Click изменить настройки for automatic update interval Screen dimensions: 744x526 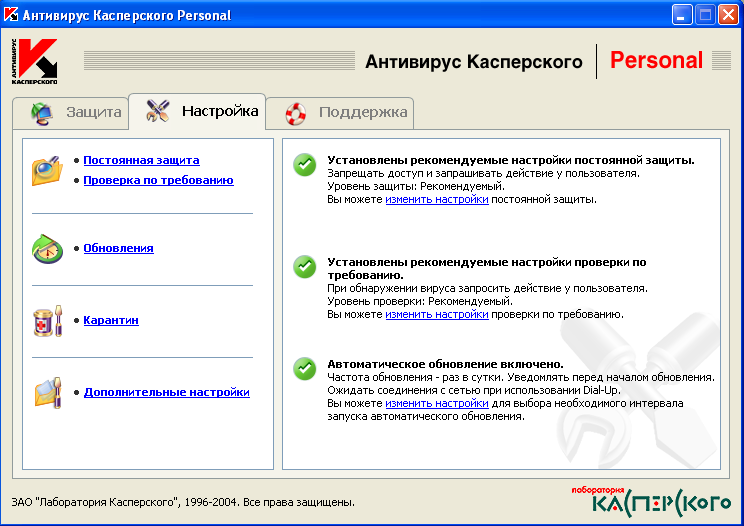point(437,403)
